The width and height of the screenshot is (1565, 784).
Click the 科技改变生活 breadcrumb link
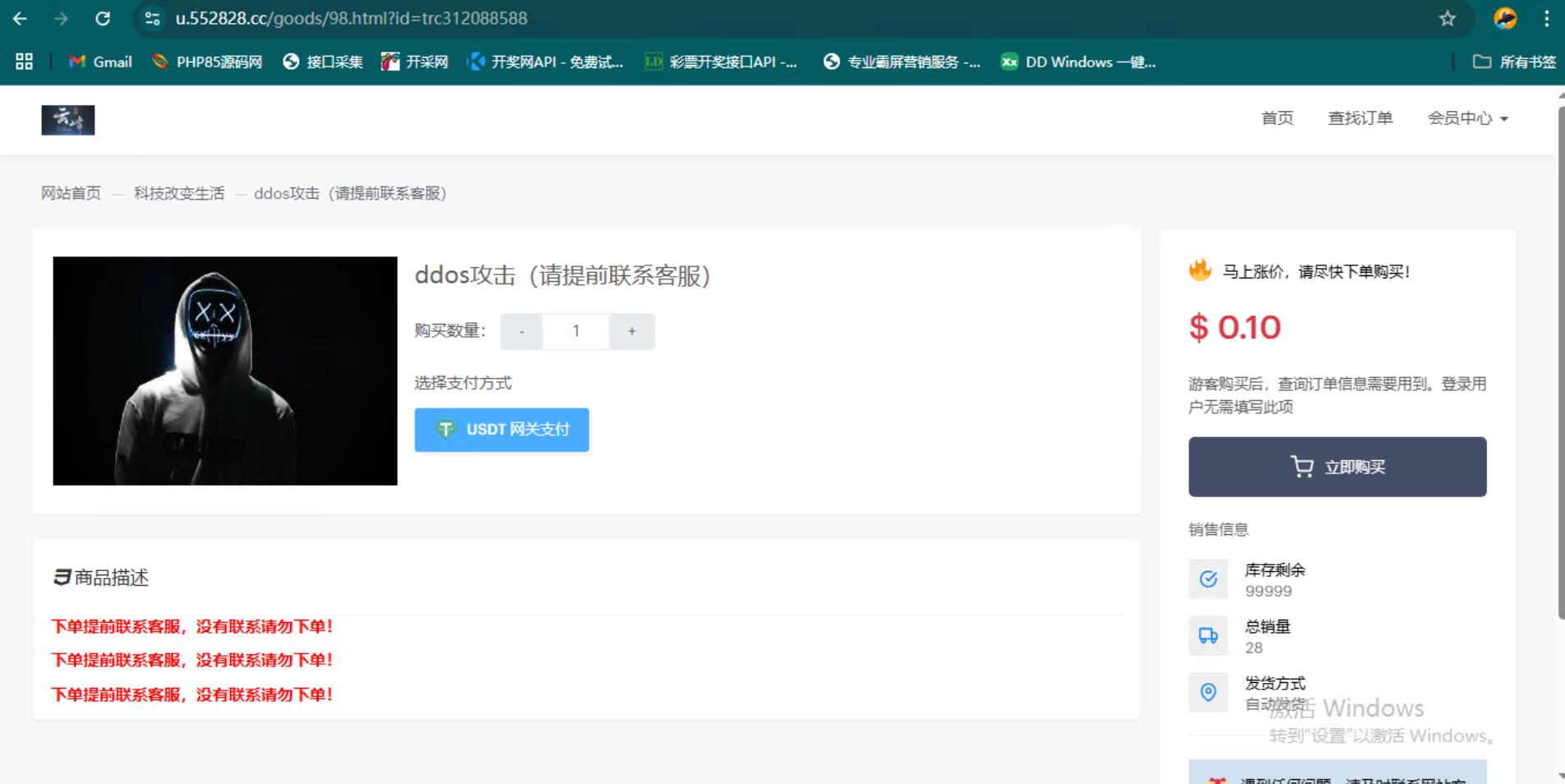pyautogui.click(x=179, y=193)
